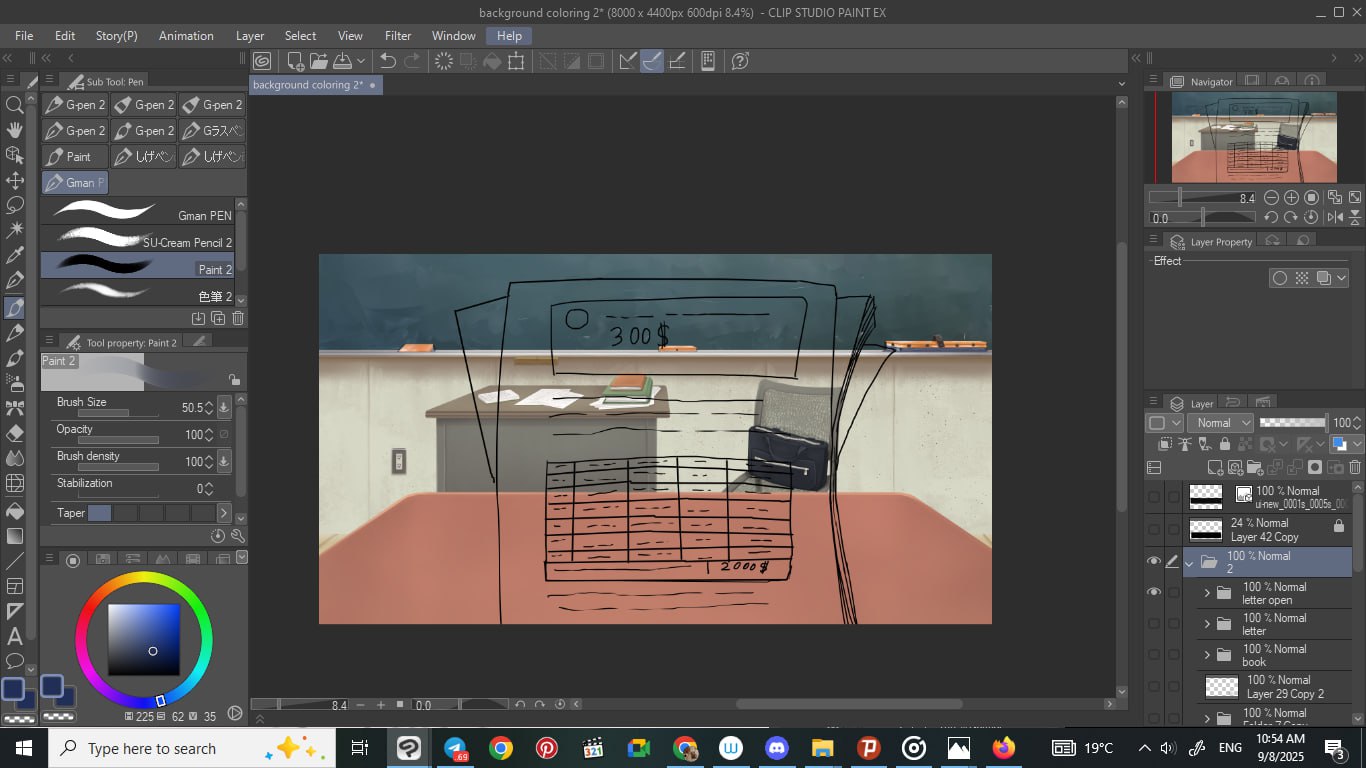Show the hidden 'Layer 42 Copy' layer
Screen dimensions: 1366x768
[x=1154, y=529]
